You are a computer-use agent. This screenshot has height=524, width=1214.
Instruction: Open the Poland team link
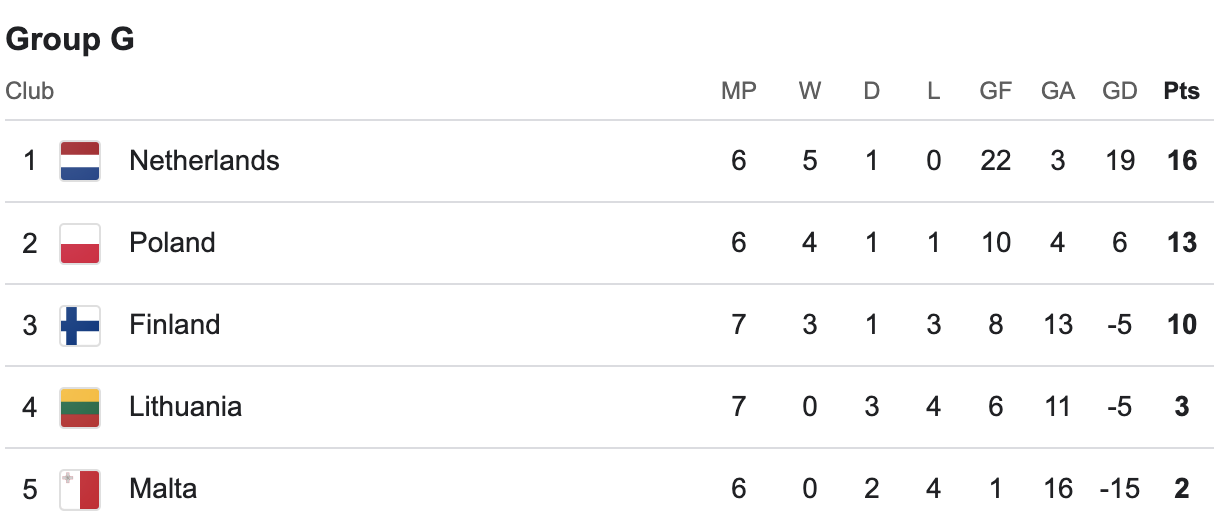point(172,243)
